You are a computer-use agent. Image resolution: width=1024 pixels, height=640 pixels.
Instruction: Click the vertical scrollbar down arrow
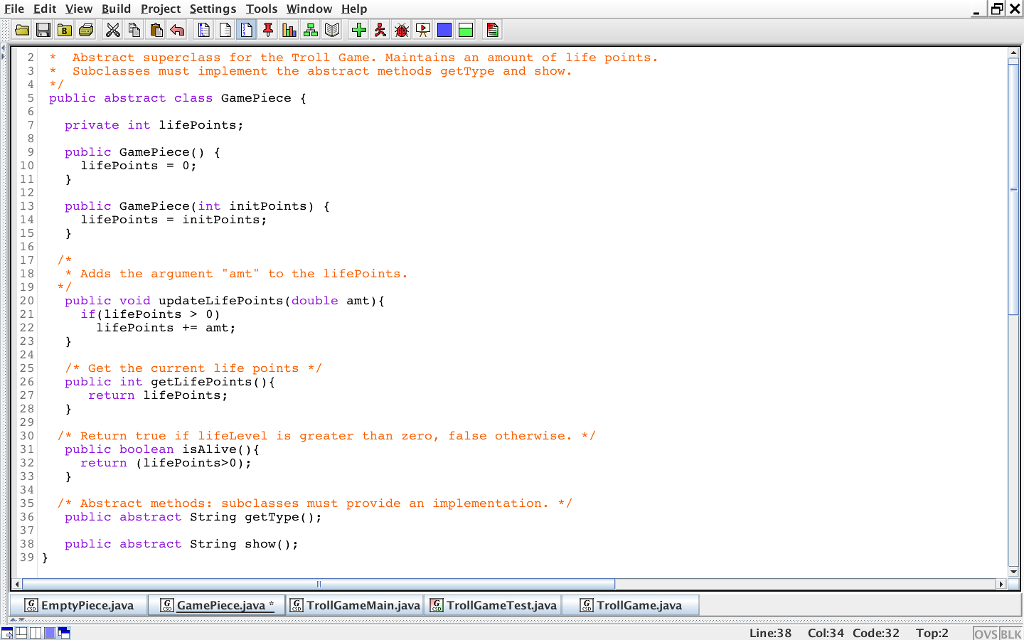(x=1013, y=571)
